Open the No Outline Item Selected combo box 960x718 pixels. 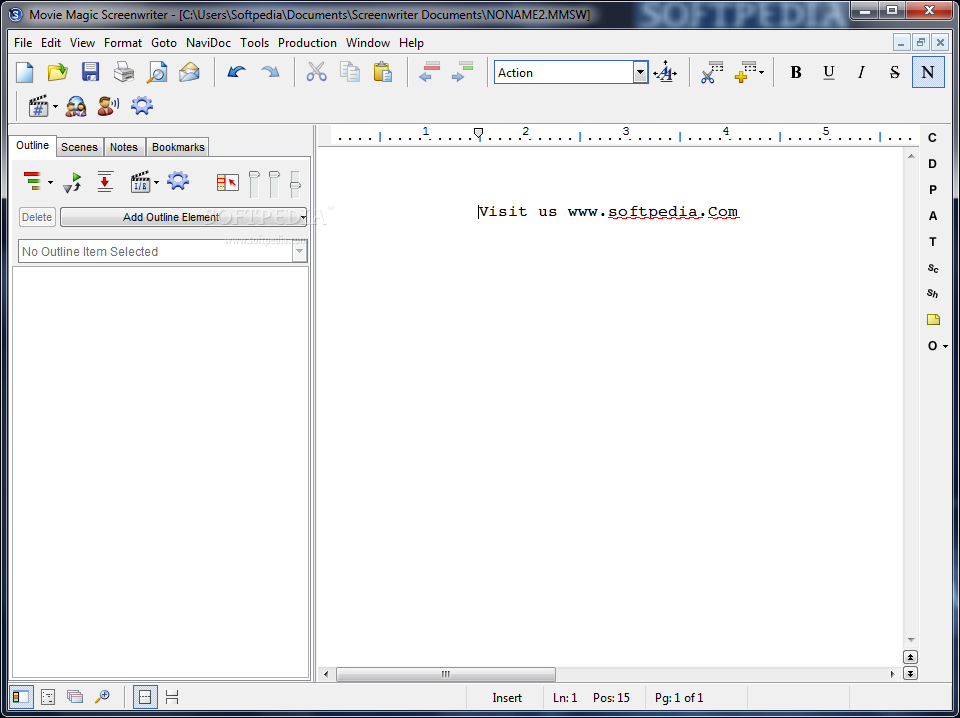pyautogui.click(x=162, y=251)
